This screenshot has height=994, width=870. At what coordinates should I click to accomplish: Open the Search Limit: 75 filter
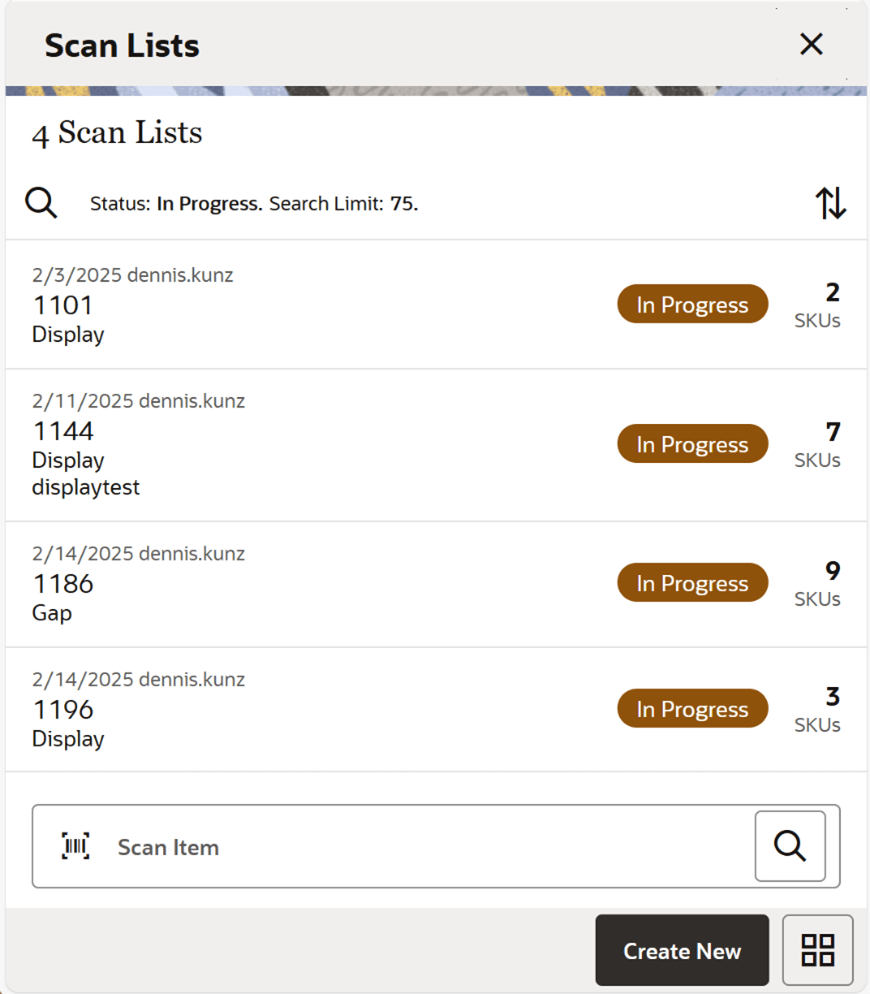click(345, 203)
